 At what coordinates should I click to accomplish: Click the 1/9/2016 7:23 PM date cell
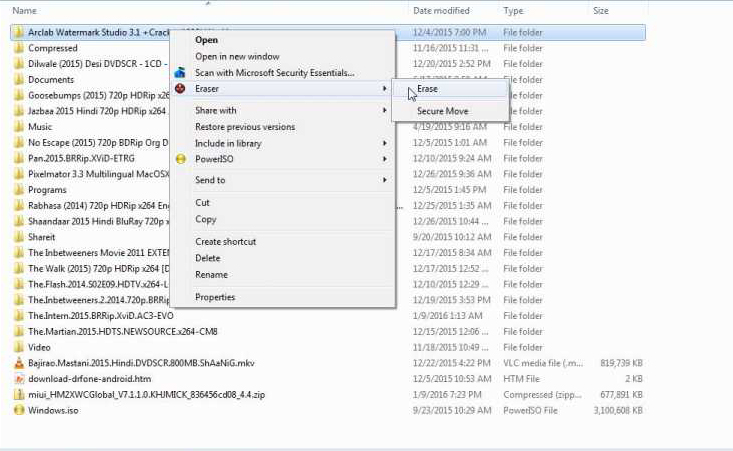(447, 394)
